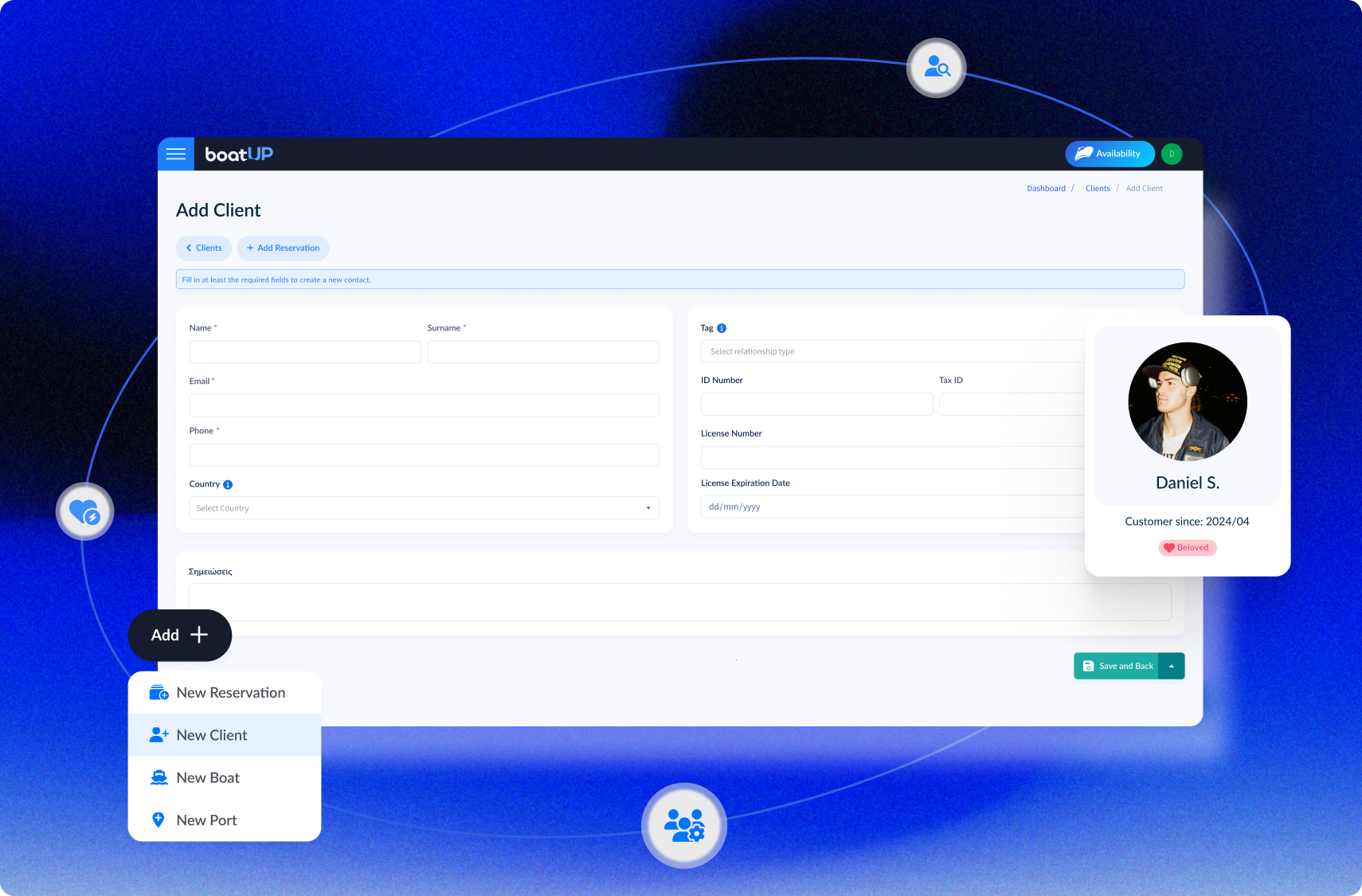Click the boatUP logo
This screenshot has width=1362, height=896.
pos(239,154)
